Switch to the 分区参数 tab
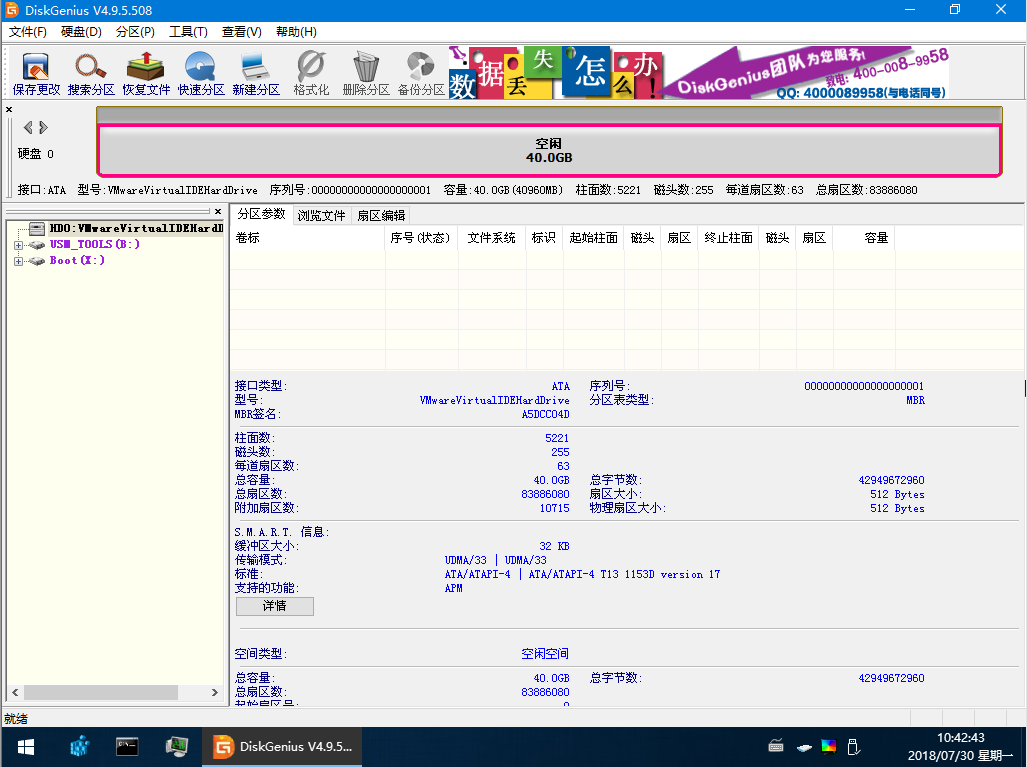This screenshot has width=1027, height=767. (x=261, y=214)
